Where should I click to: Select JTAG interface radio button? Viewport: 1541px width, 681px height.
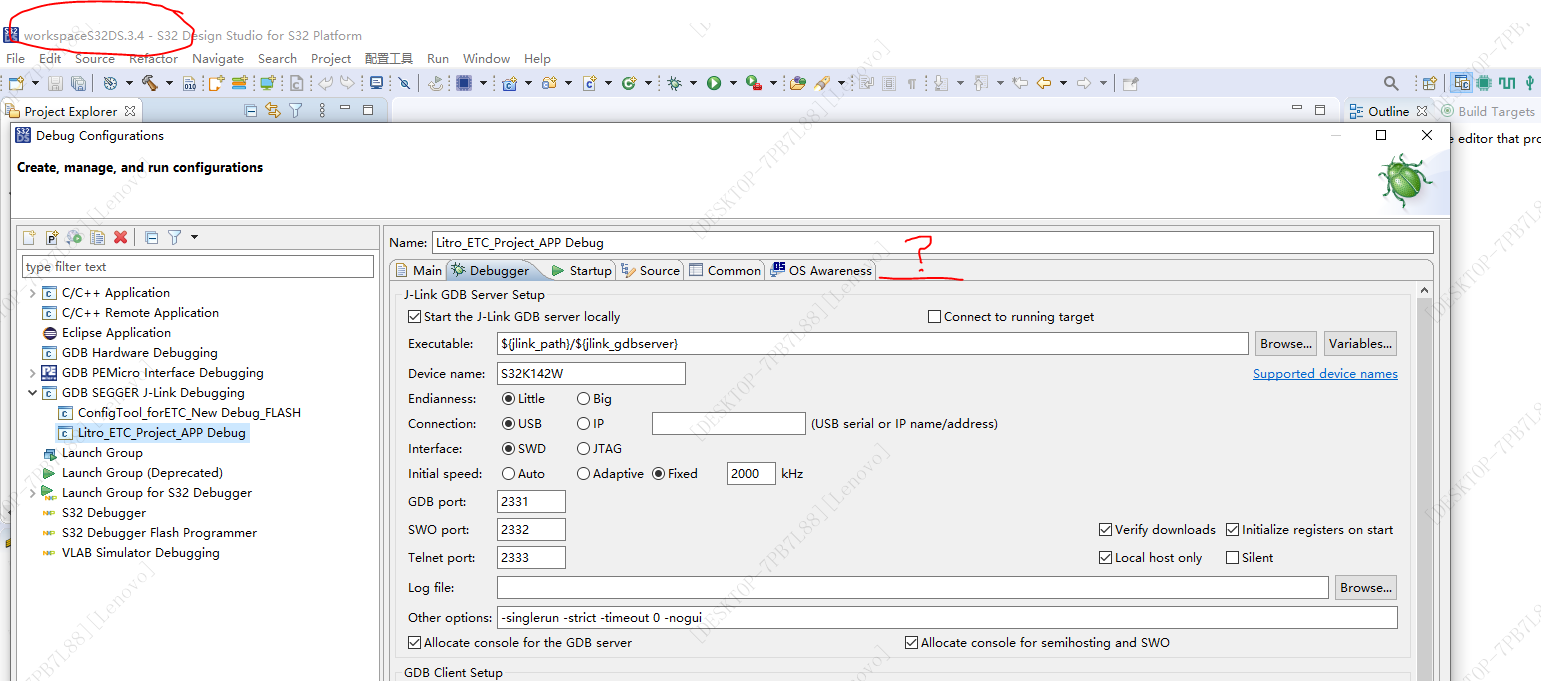(583, 449)
